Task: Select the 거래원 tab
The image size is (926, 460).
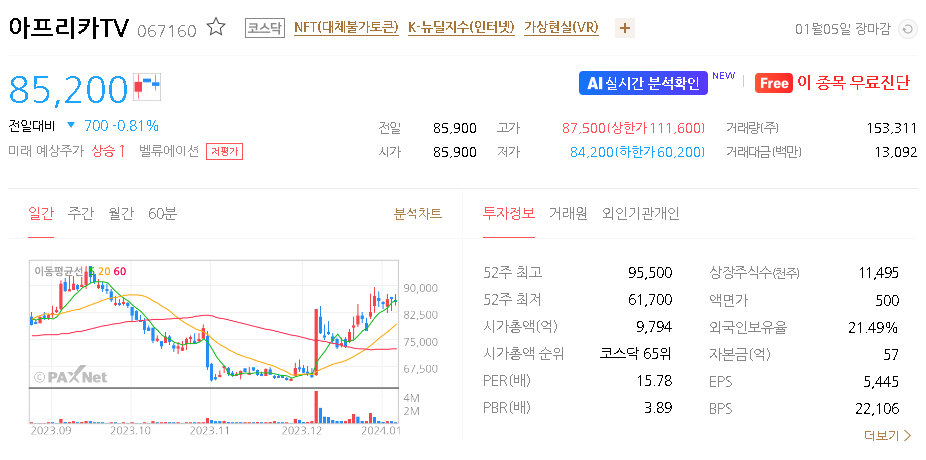Action: [568, 214]
